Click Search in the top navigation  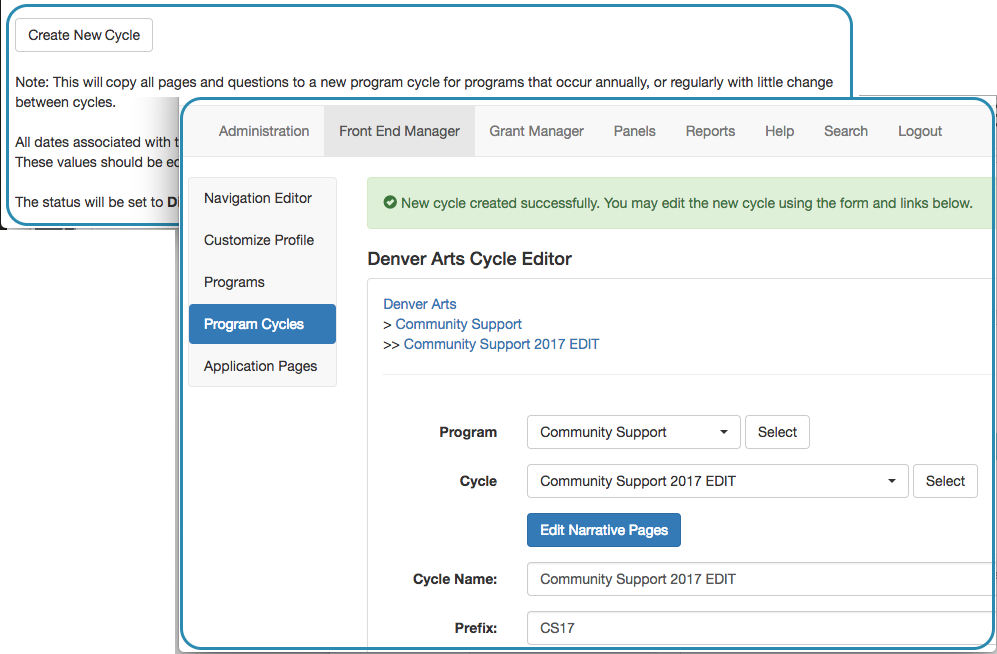(x=846, y=131)
